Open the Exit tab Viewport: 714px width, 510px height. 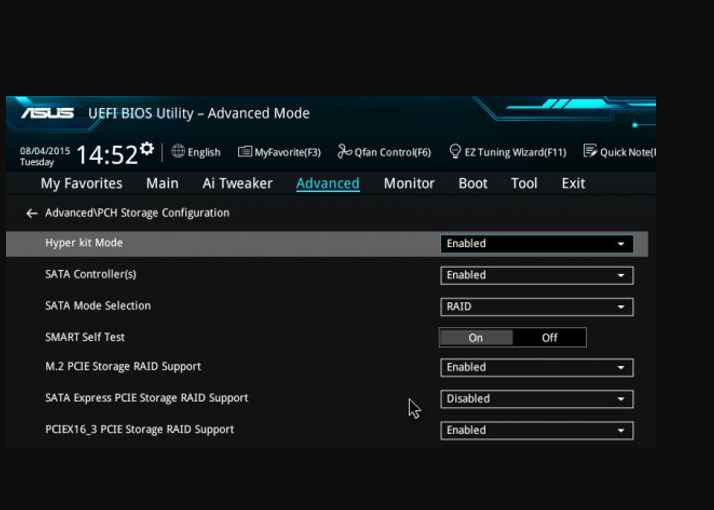point(573,184)
